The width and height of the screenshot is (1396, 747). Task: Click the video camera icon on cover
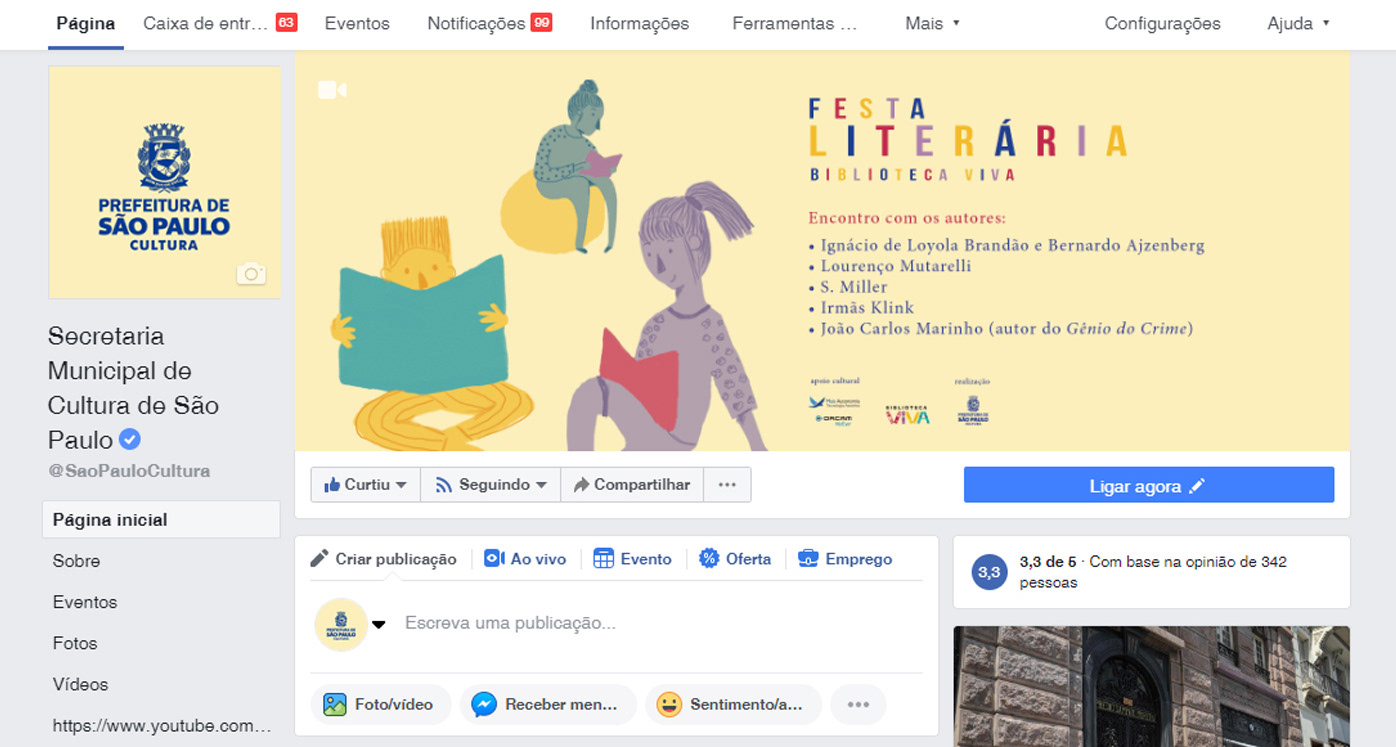[x=332, y=90]
